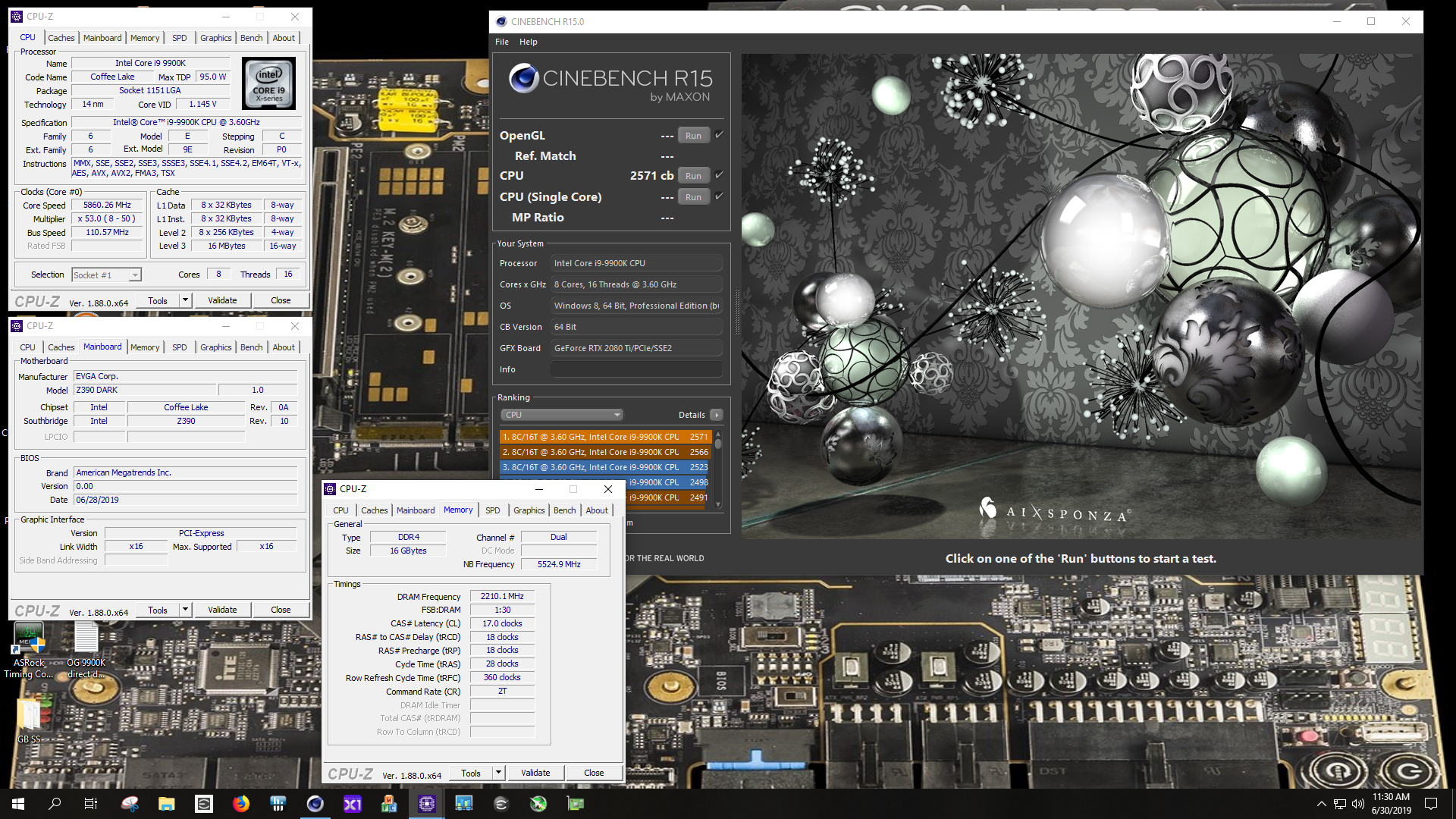The image size is (1456, 819).
Task: Launch Snipping Tool from the taskbar
Action: [130, 804]
